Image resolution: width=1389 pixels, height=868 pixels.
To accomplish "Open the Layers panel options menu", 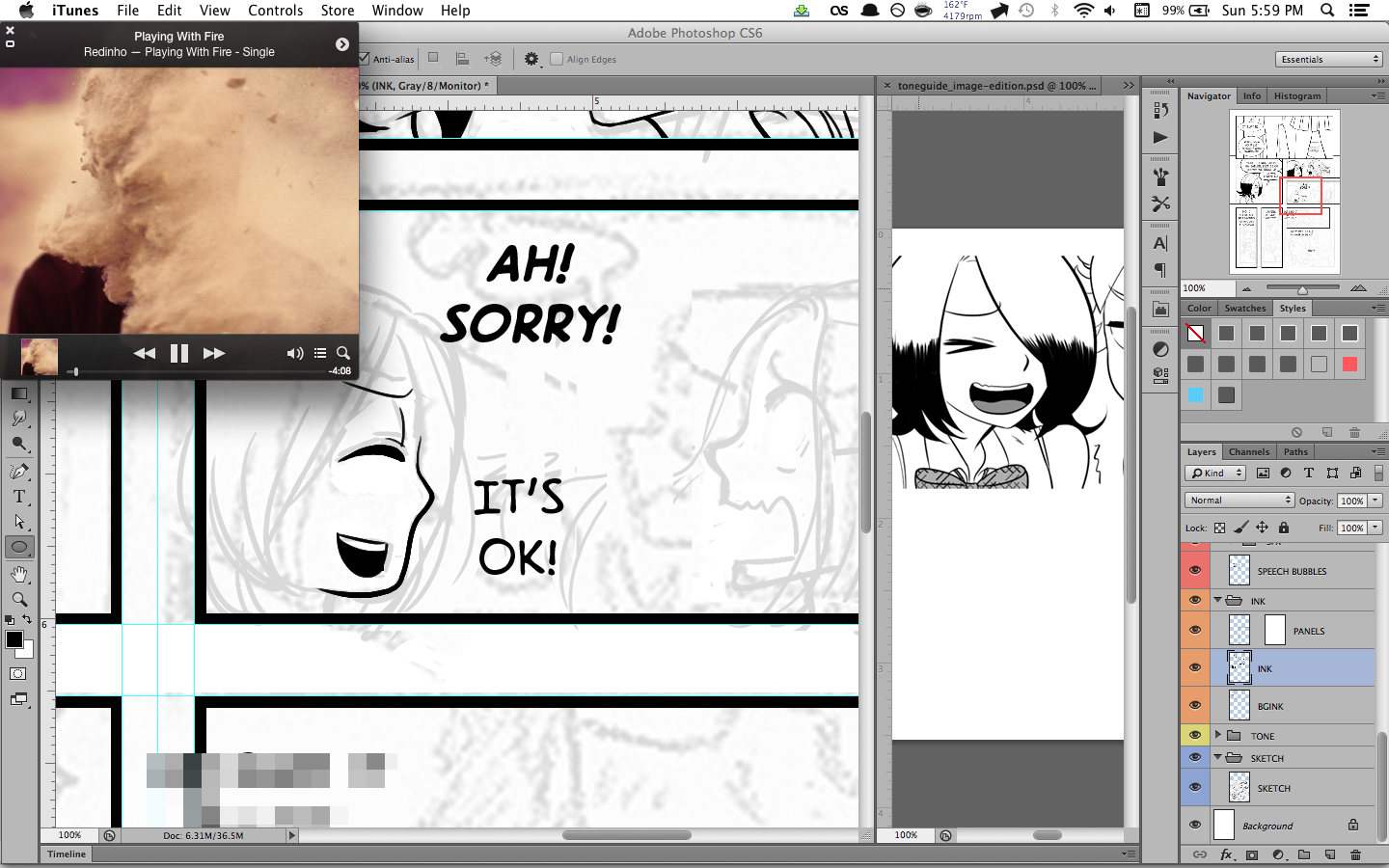I will tap(1377, 451).
